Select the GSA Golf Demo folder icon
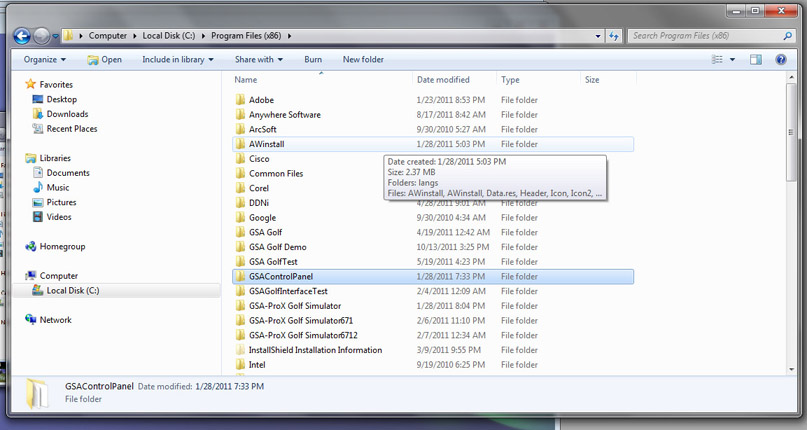807x430 pixels. 240,247
